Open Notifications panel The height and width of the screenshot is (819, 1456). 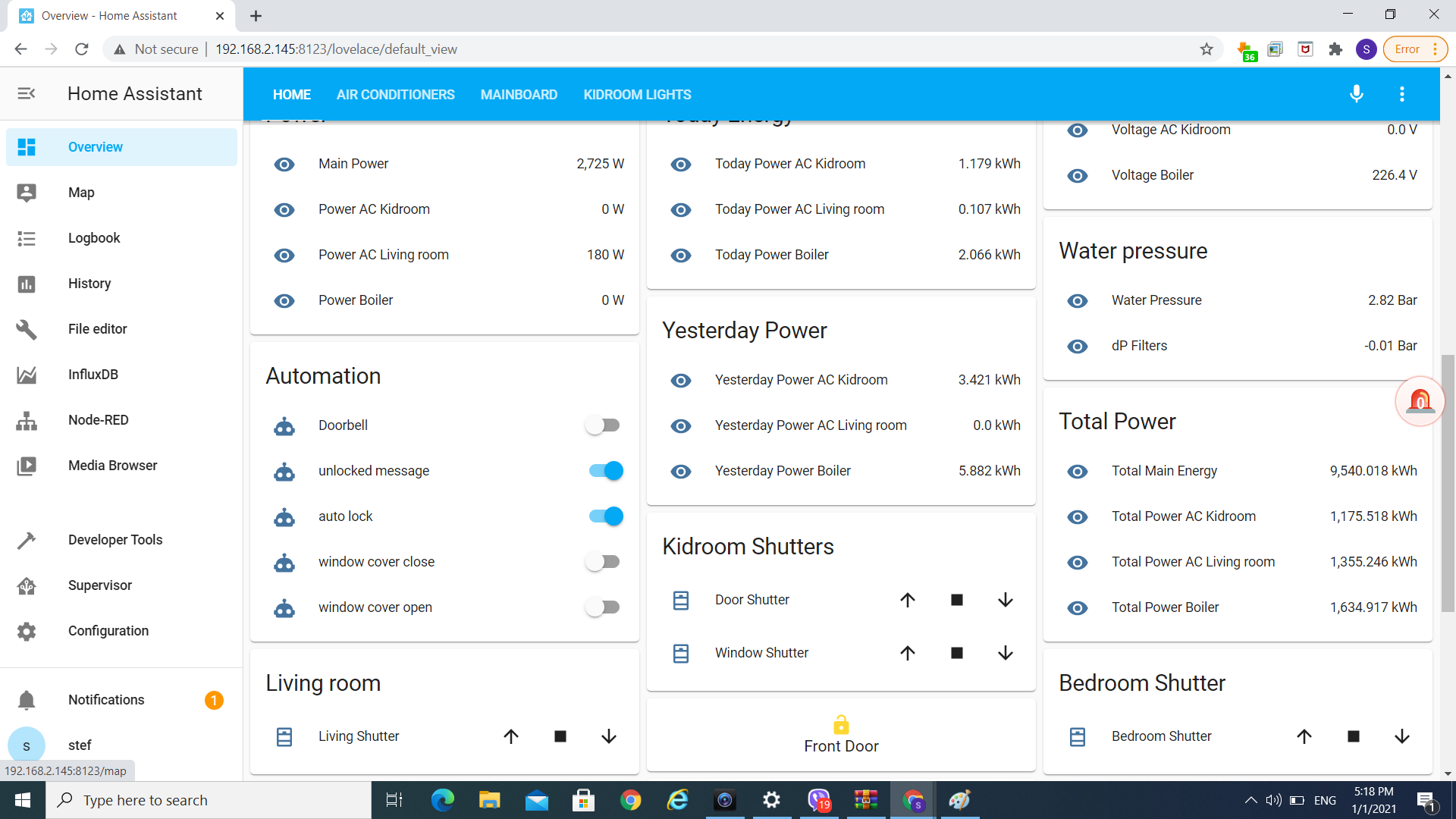tap(121, 700)
